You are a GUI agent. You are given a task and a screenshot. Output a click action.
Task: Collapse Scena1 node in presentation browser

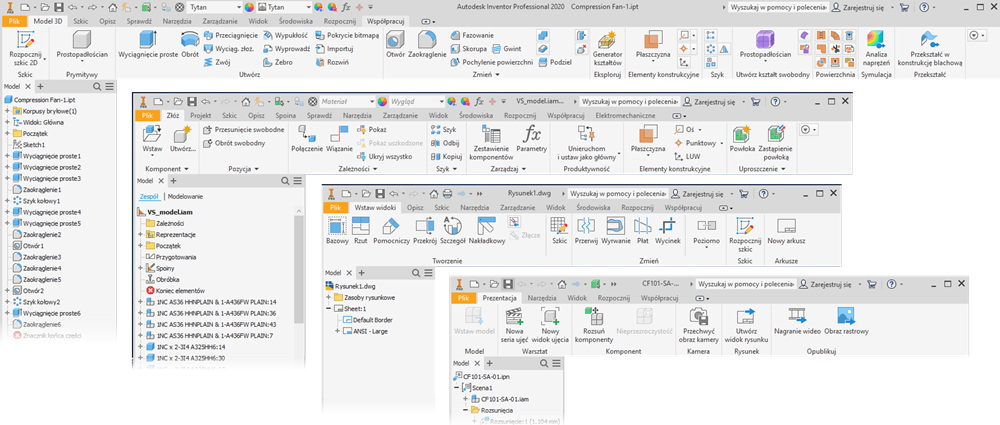(456, 387)
